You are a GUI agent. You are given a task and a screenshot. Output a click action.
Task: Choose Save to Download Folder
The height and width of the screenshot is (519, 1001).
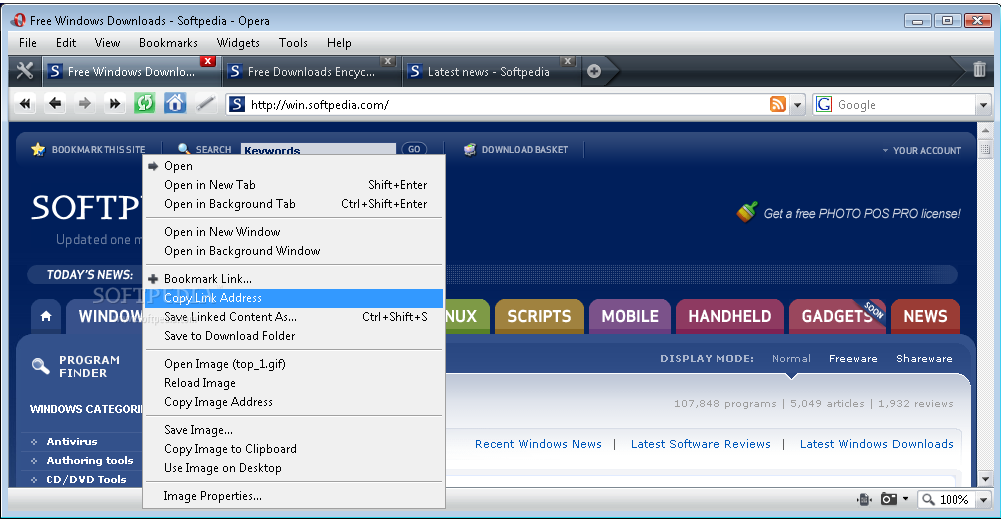pyautogui.click(x=294, y=336)
